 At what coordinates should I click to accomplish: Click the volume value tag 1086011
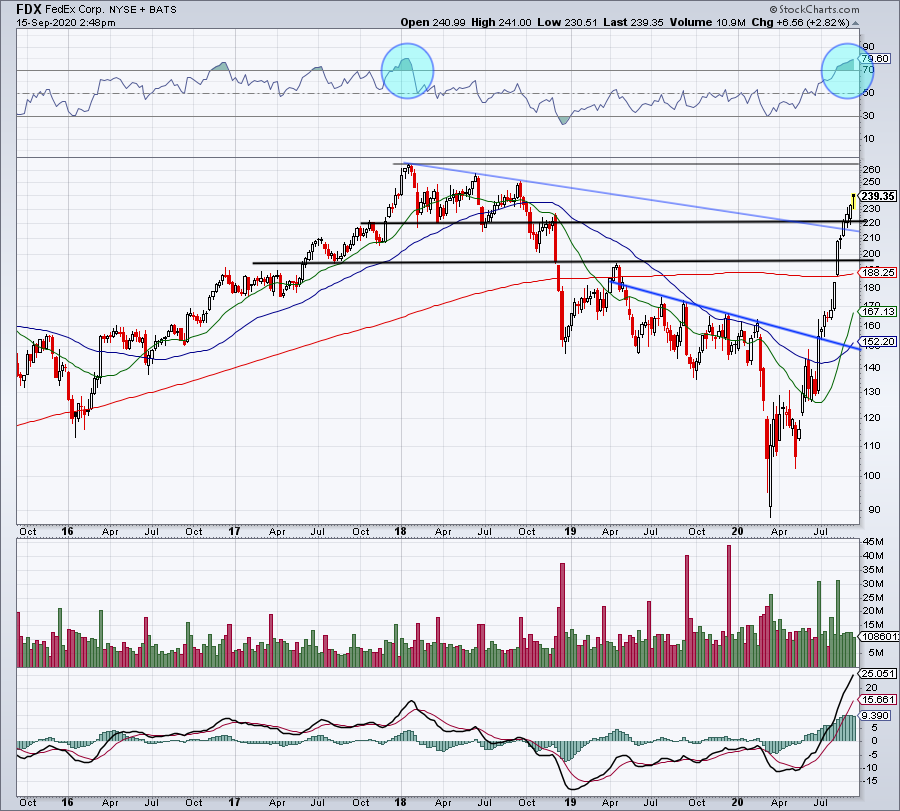point(879,637)
